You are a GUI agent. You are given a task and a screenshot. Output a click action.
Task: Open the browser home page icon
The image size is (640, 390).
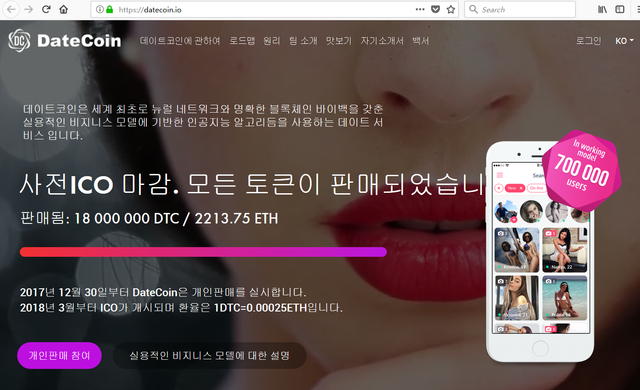pos(64,9)
